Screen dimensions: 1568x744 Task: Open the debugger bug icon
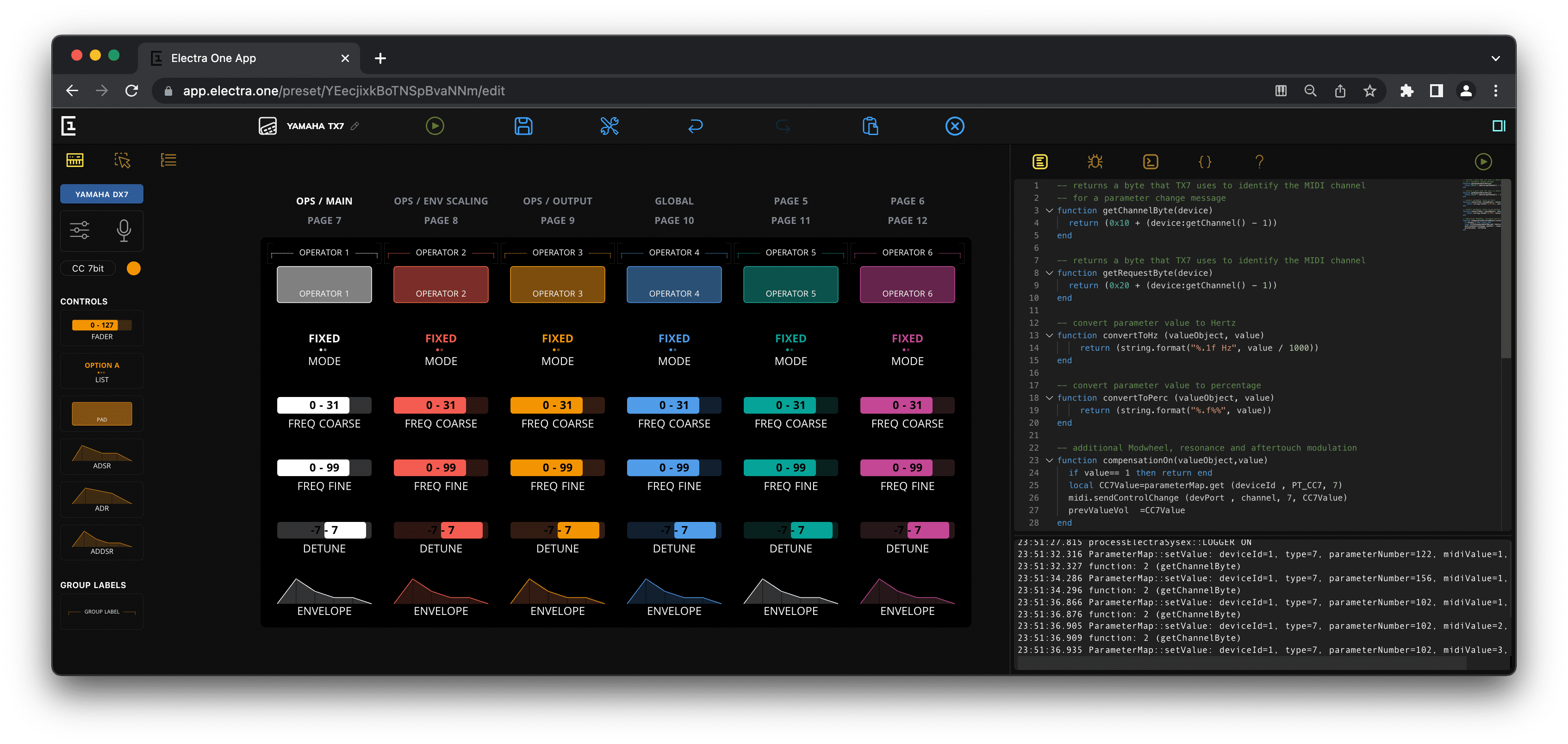[1095, 161]
